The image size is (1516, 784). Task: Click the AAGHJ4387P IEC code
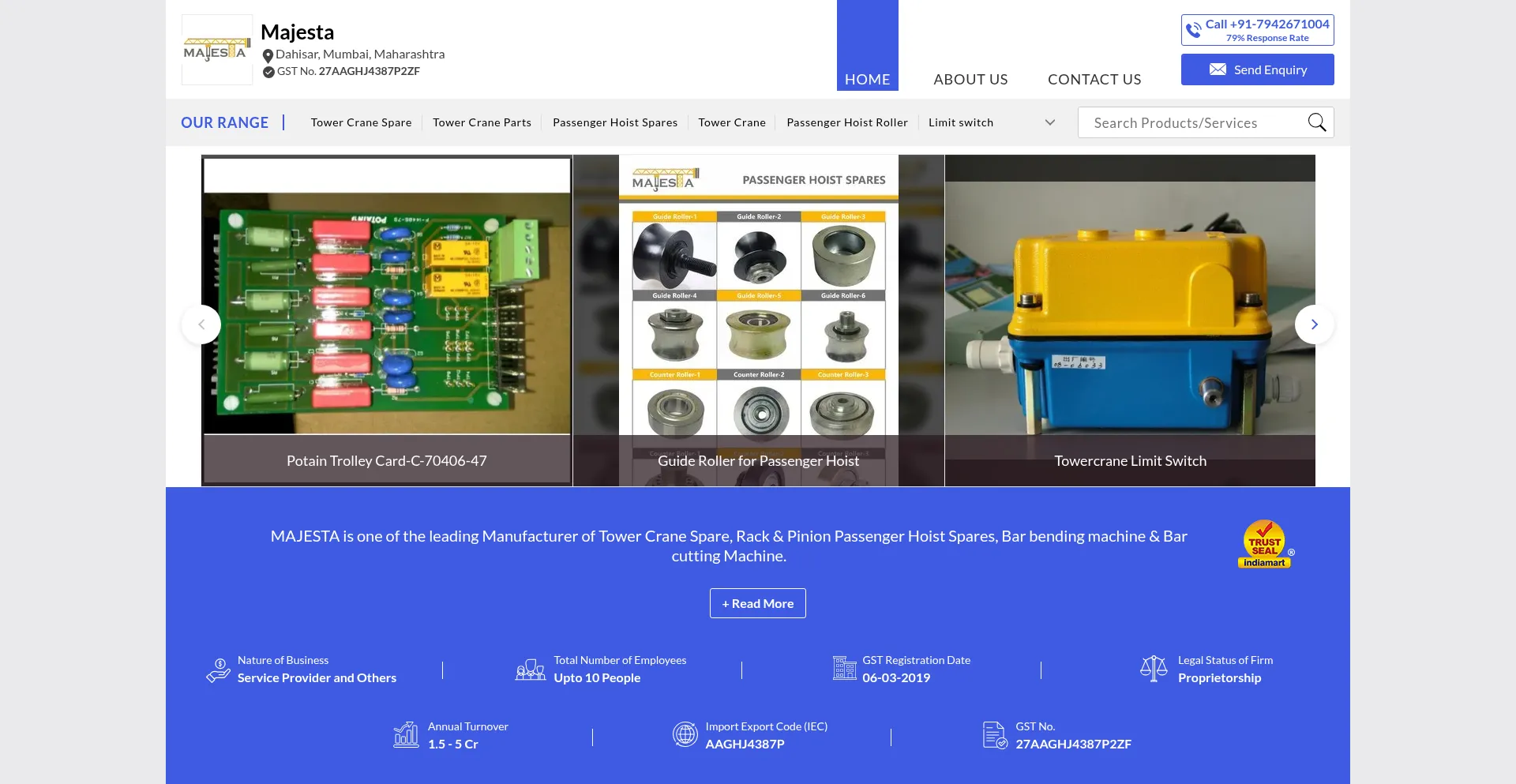pyautogui.click(x=745, y=744)
